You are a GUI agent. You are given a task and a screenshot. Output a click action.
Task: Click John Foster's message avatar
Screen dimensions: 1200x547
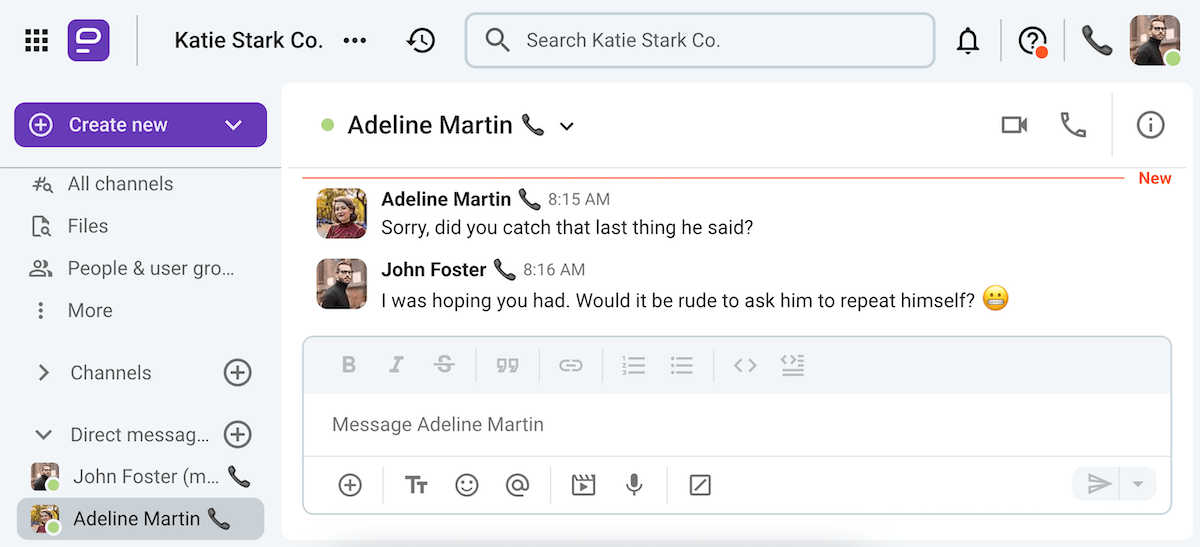coord(341,284)
